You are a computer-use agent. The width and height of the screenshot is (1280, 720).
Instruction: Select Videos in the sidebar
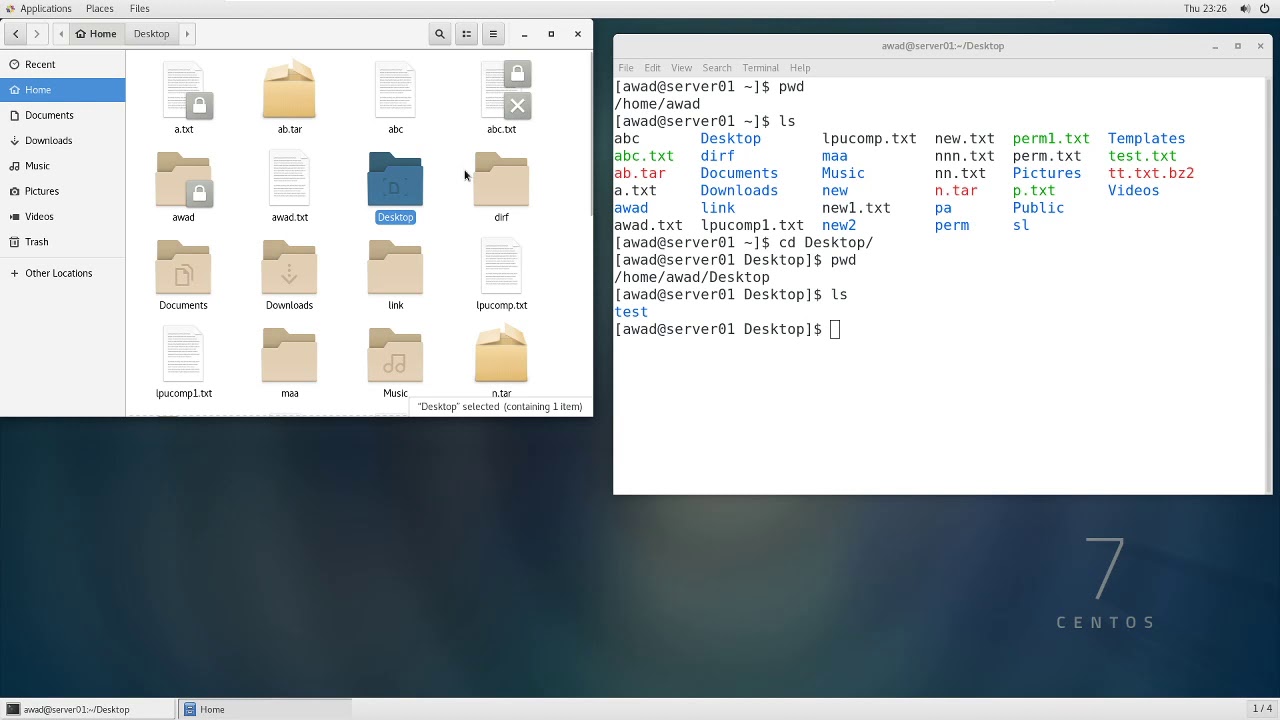[x=62, y=216]
